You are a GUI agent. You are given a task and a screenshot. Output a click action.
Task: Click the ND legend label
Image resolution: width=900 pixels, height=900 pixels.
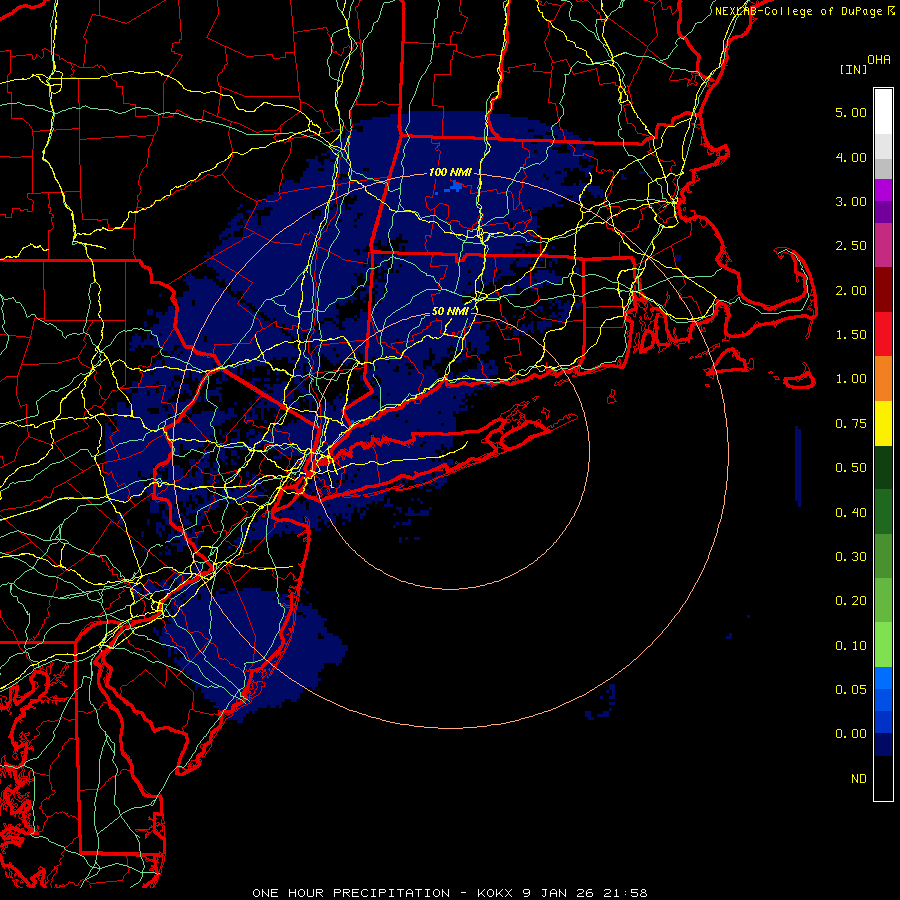pyautogui.click(x=859, y=779)
